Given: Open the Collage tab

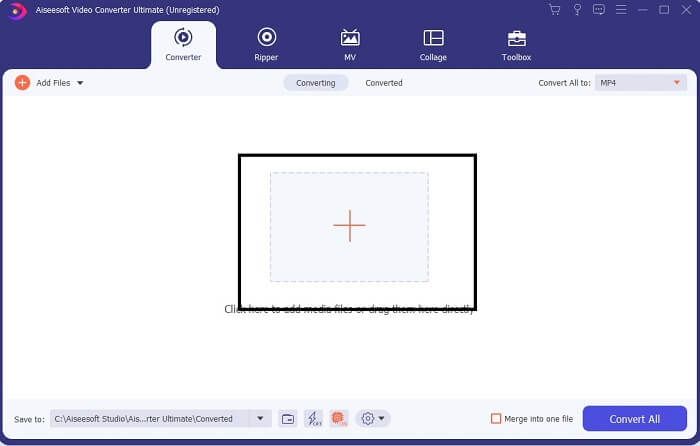Looking at the screenshot, I should [x=433, y=44].
